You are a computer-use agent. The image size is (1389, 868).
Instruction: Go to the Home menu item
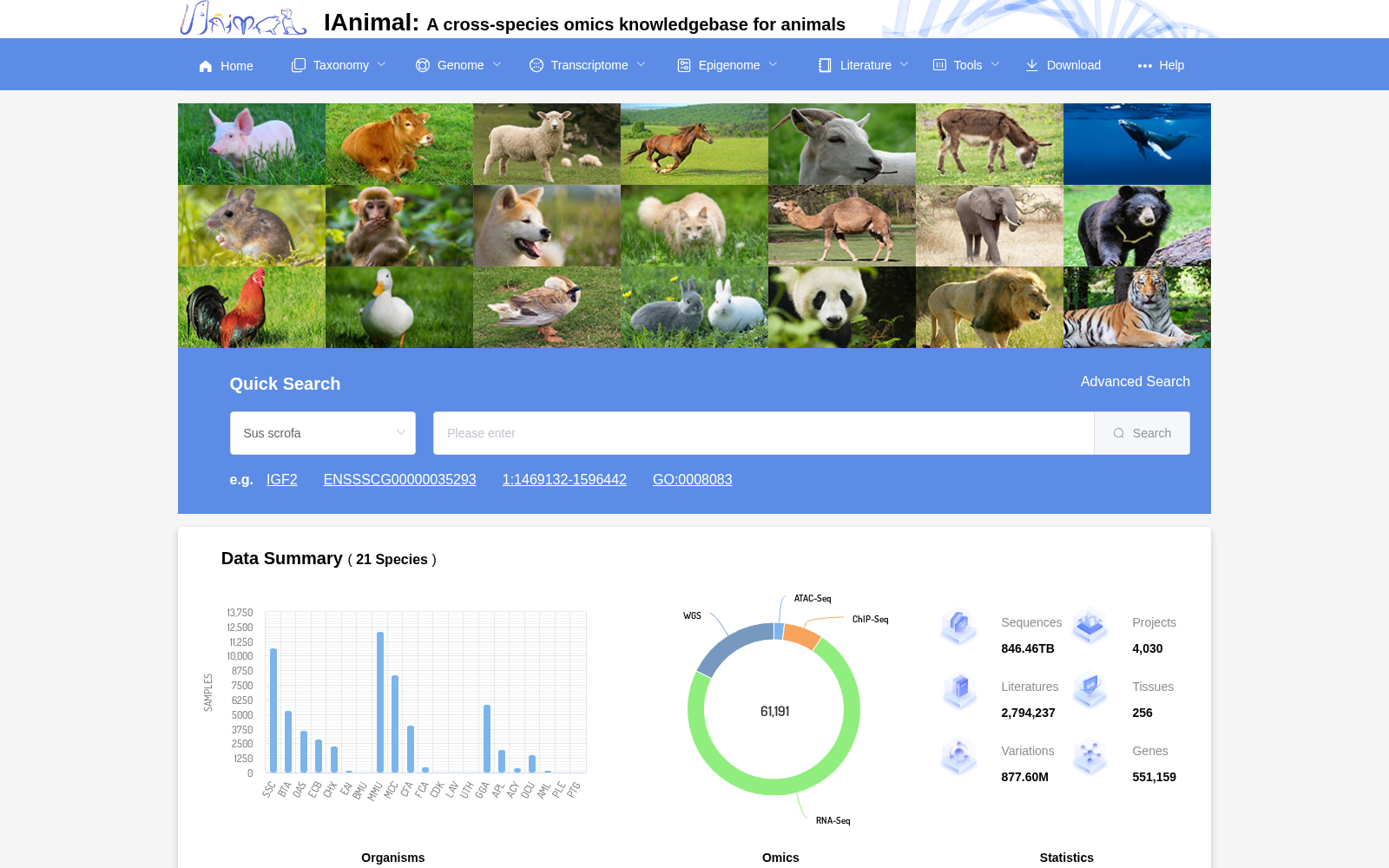coord(226,66)
